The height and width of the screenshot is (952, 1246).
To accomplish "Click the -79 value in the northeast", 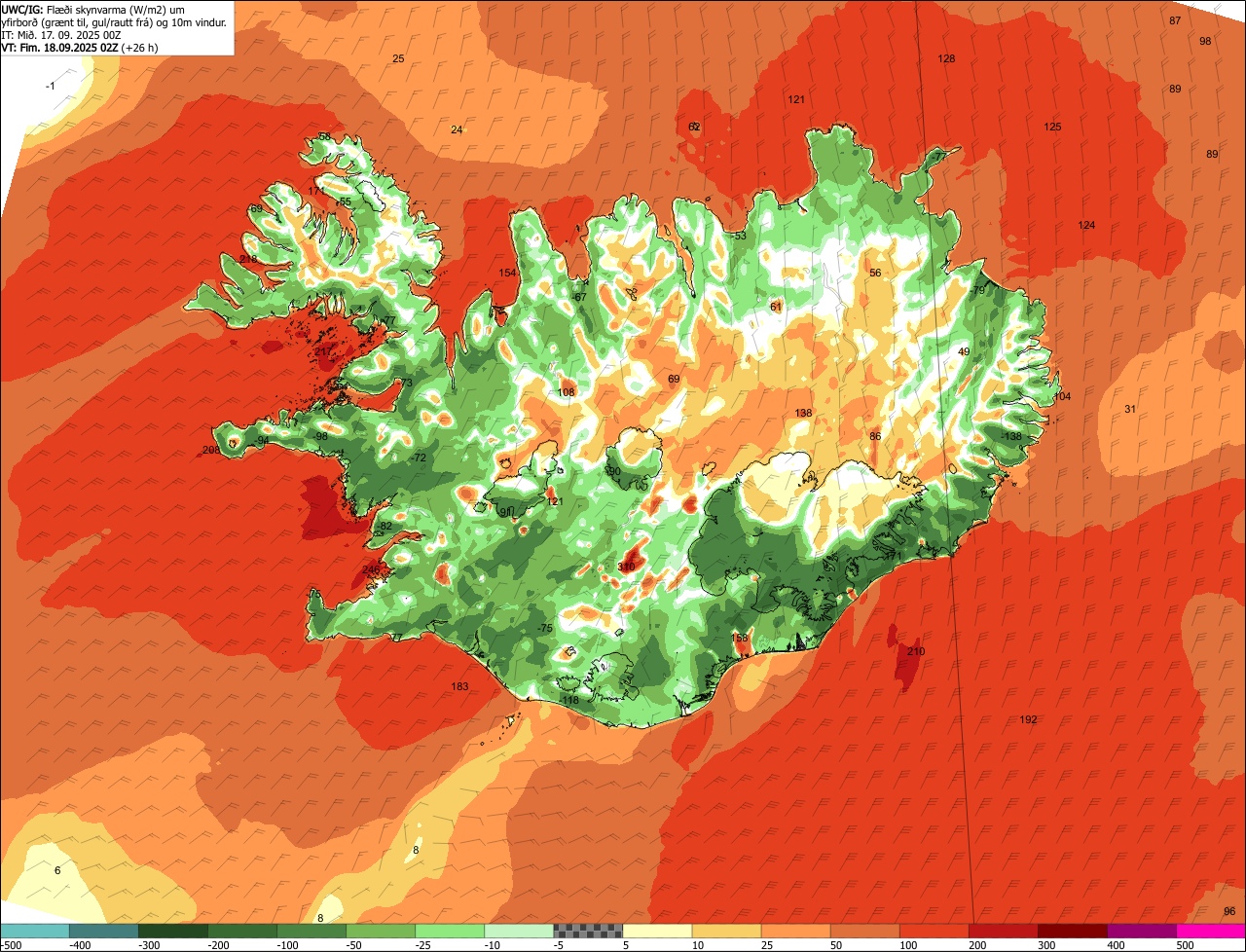I will point(978,290).
